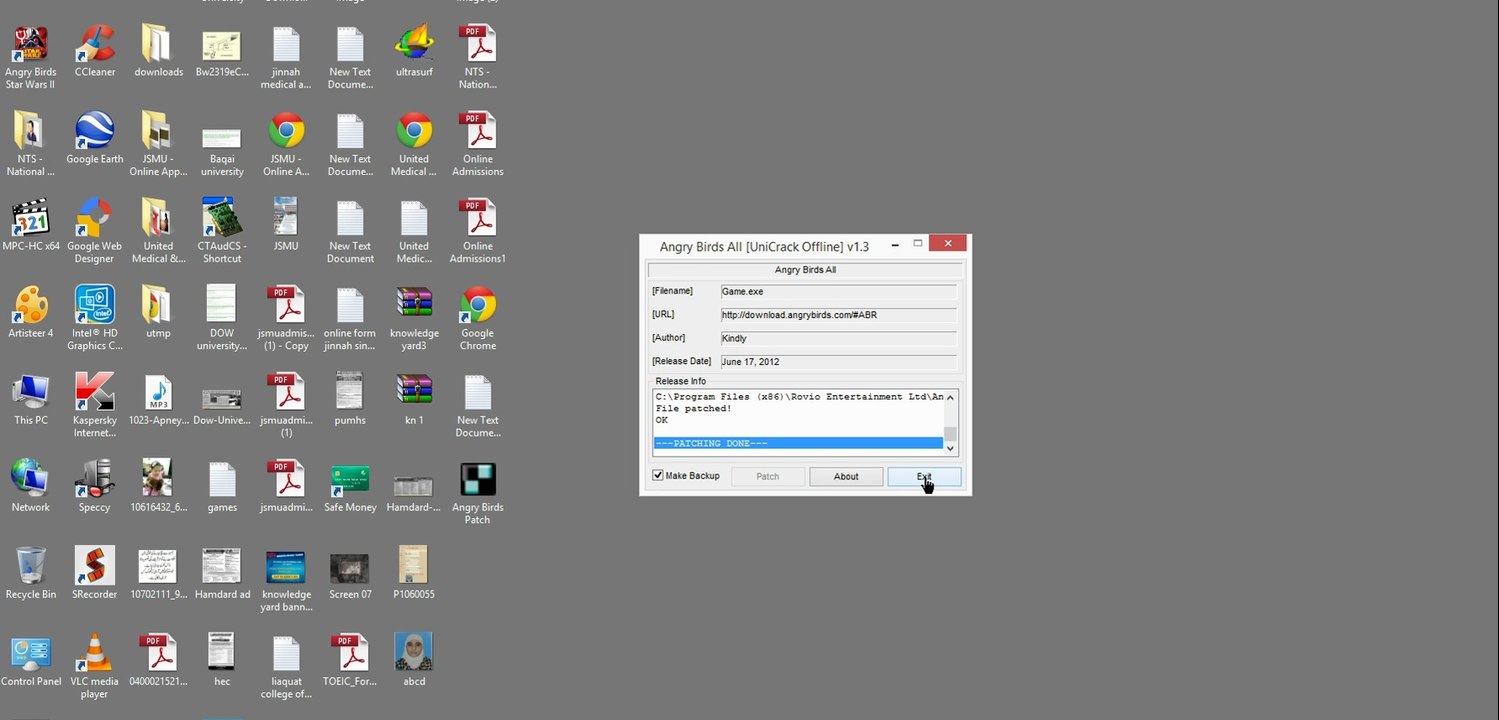Select the games file icon
The image size is (1499, 720).
point(222,479)
